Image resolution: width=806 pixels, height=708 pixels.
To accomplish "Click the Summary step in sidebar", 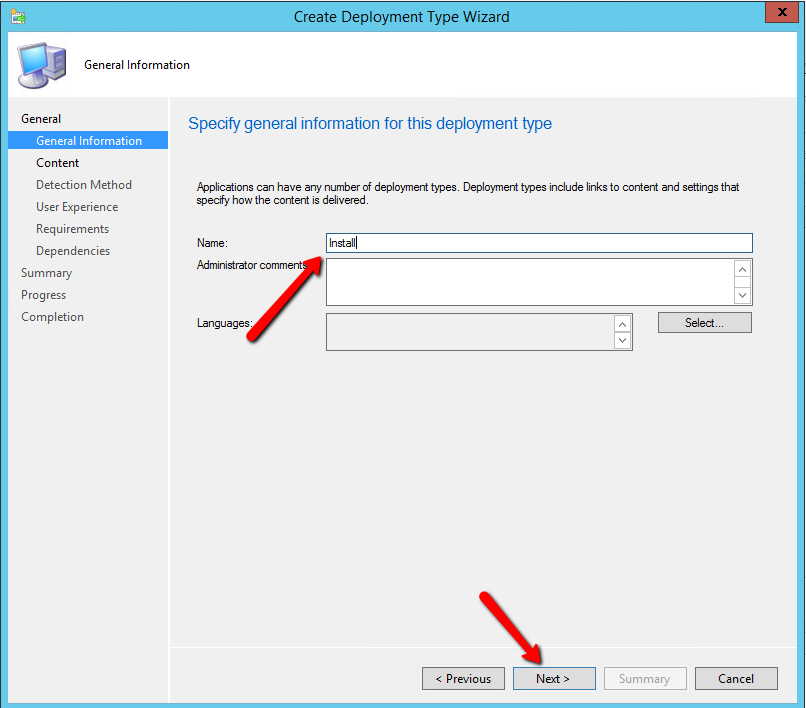I will 47,273.
